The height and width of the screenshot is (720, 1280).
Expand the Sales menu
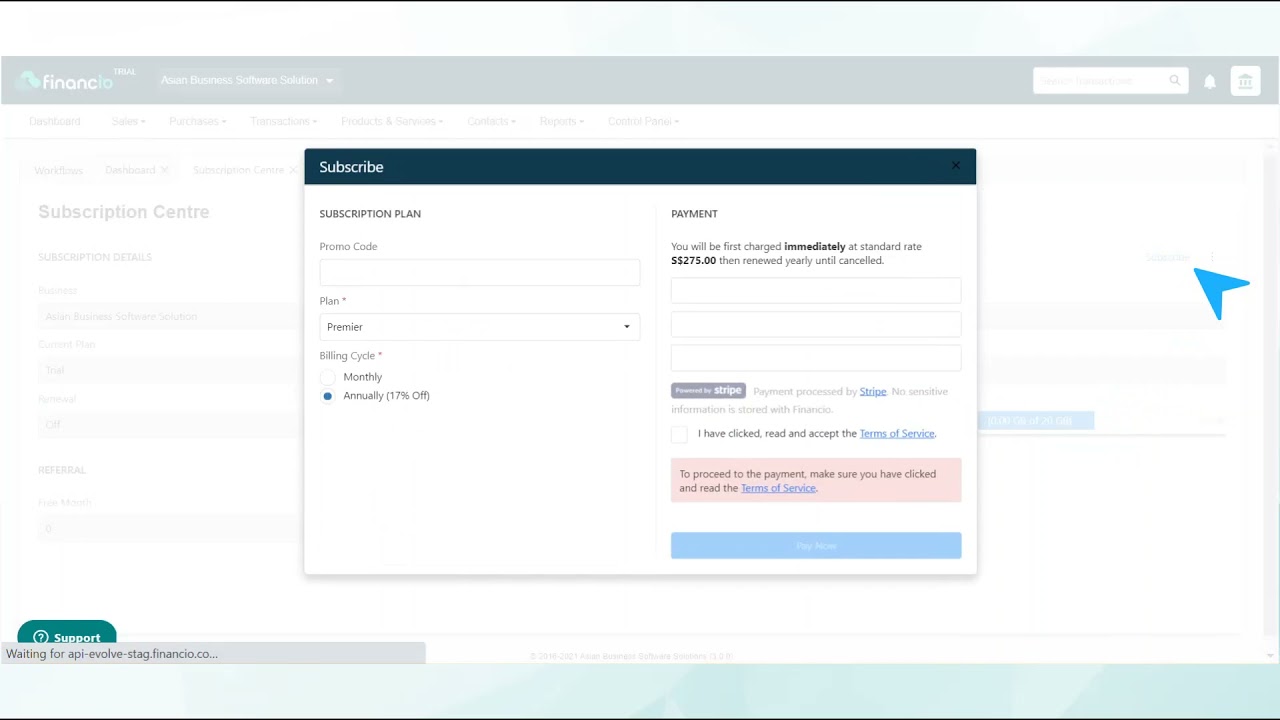128,121
